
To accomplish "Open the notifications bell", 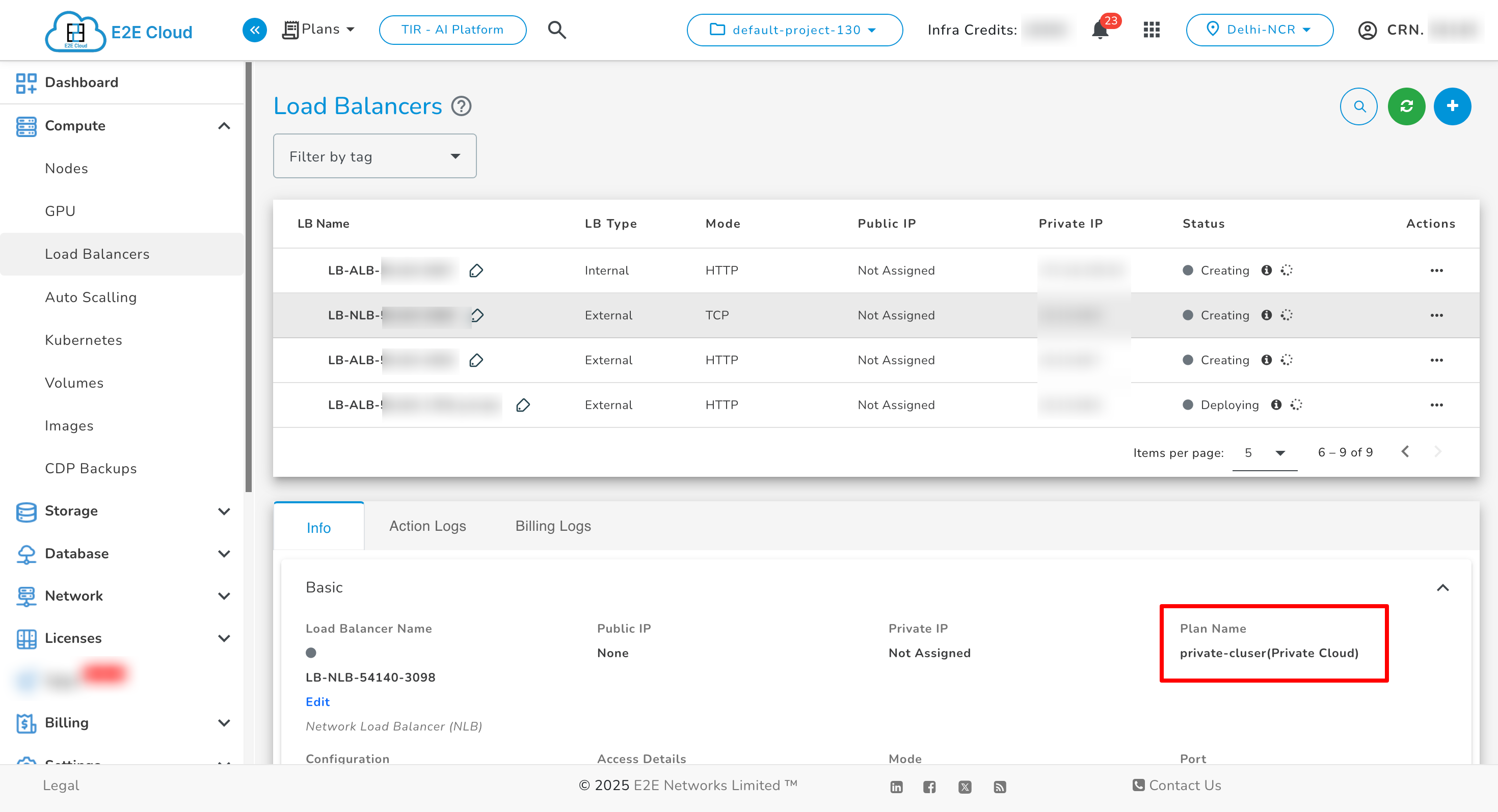I will pyautogui.click(x=1100, y=30).
